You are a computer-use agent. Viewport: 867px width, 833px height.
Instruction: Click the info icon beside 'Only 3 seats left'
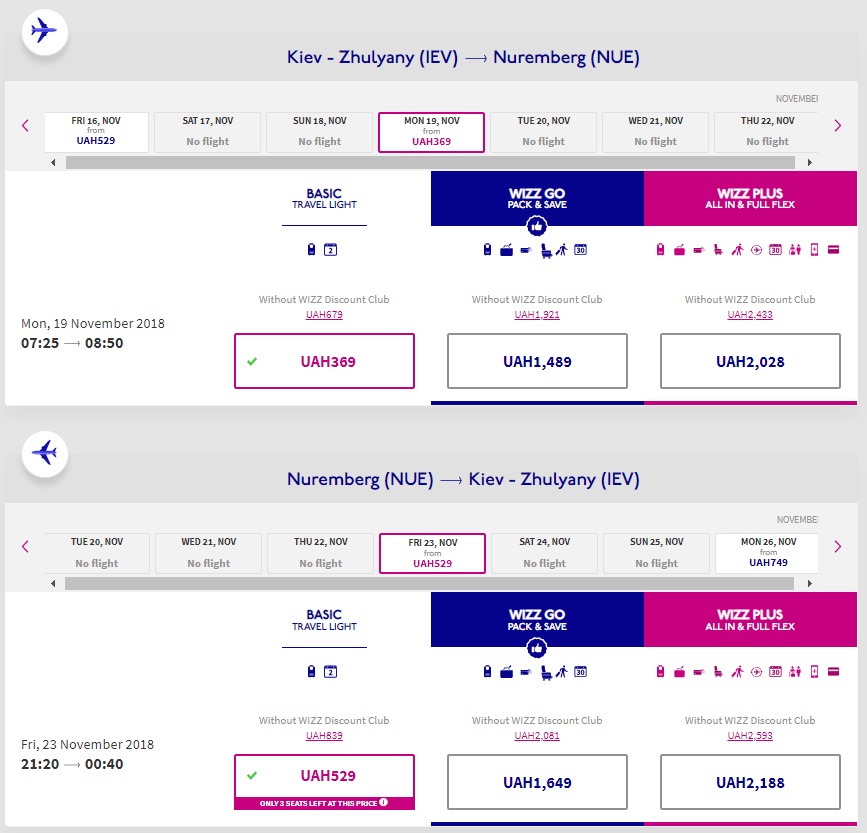coord(382,802)
